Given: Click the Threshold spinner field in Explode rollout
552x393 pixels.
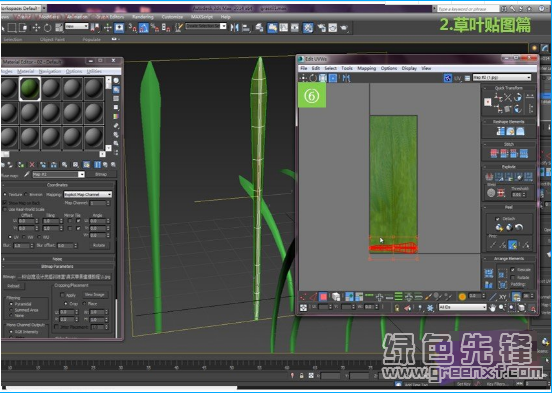Looking at the screenshot, I should 516,194.
